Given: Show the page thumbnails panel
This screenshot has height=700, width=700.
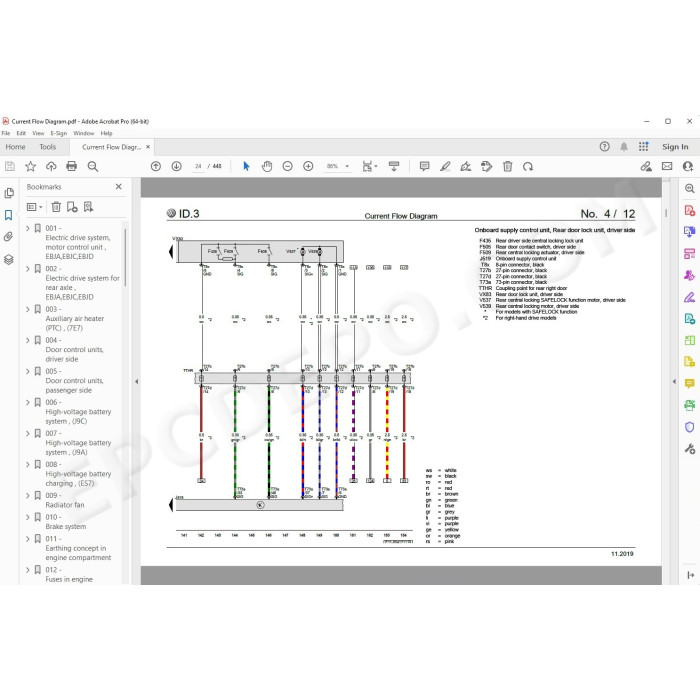Looking at the screenshot, I should [x=9, y=193].
